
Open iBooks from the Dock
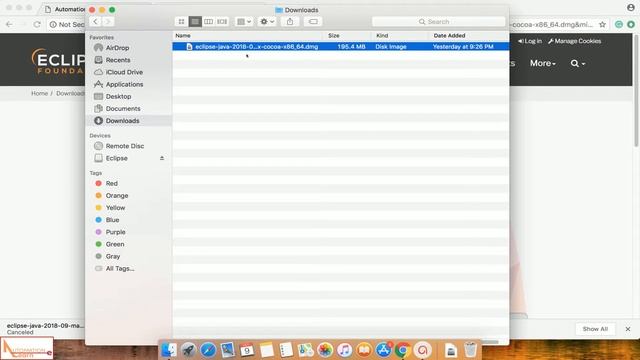click(x=364, y=350)
